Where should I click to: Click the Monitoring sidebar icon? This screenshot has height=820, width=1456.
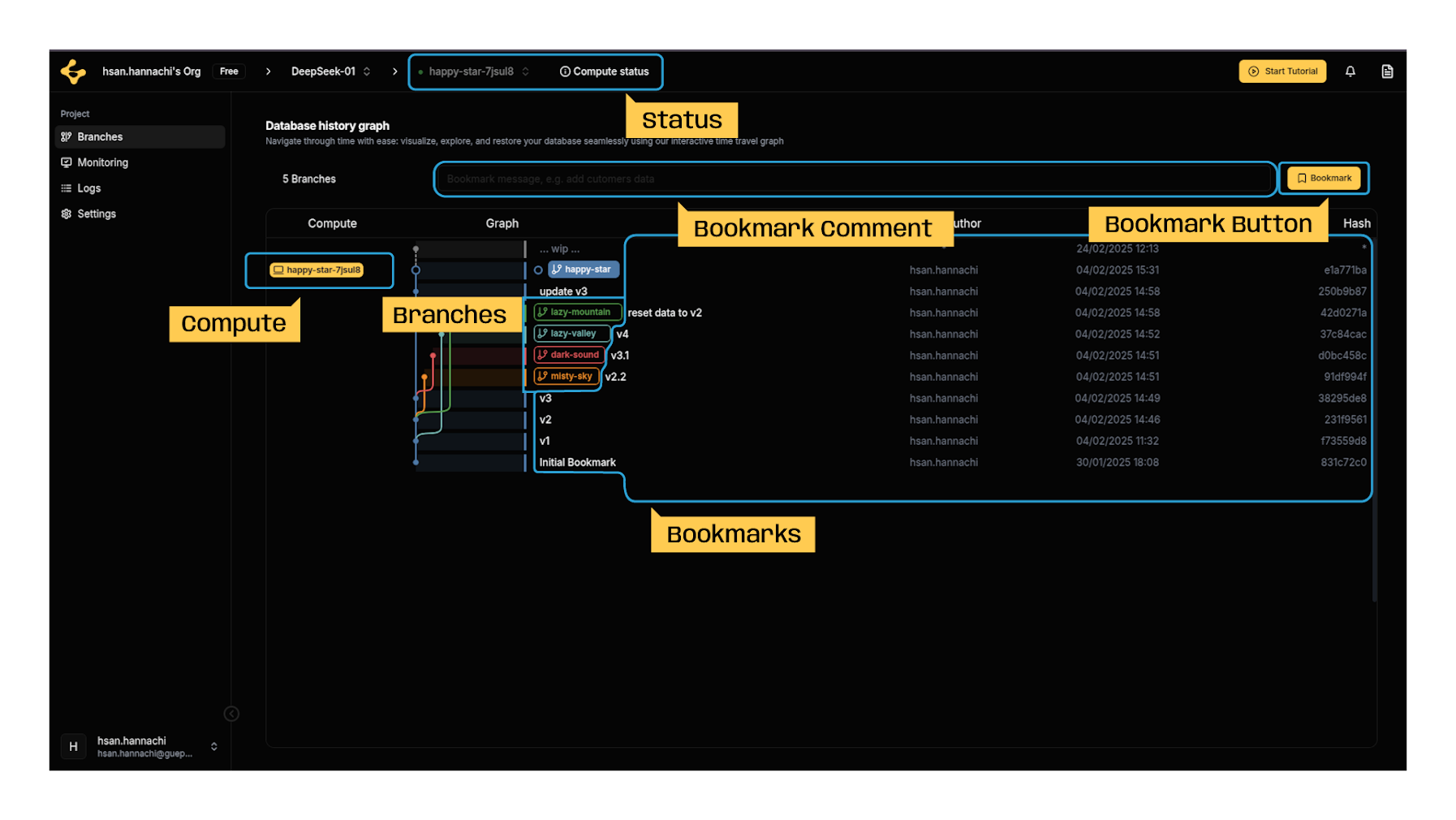pos(67,162)
